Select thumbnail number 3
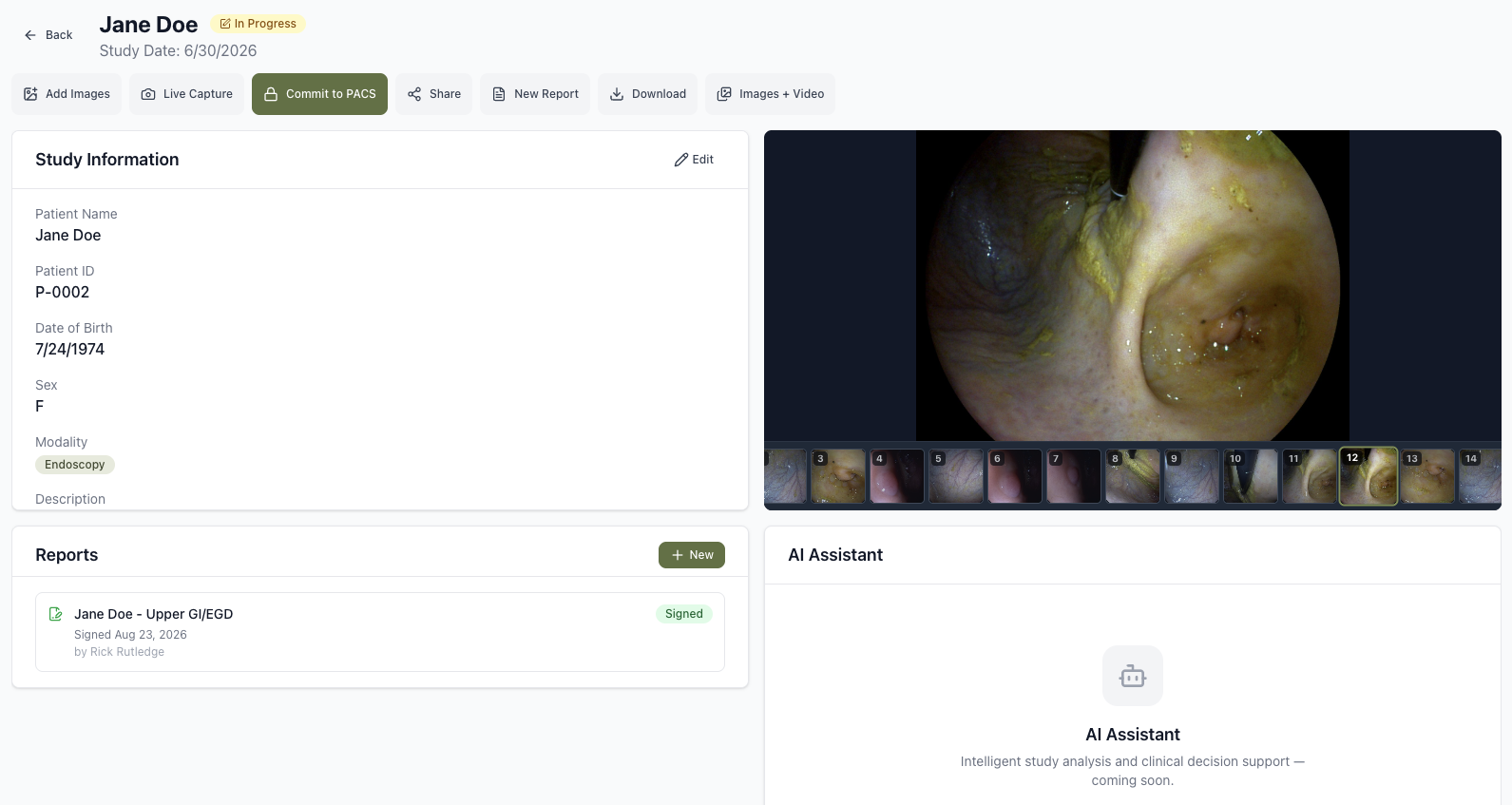The image size is (1512, 805). pos(837,476)
